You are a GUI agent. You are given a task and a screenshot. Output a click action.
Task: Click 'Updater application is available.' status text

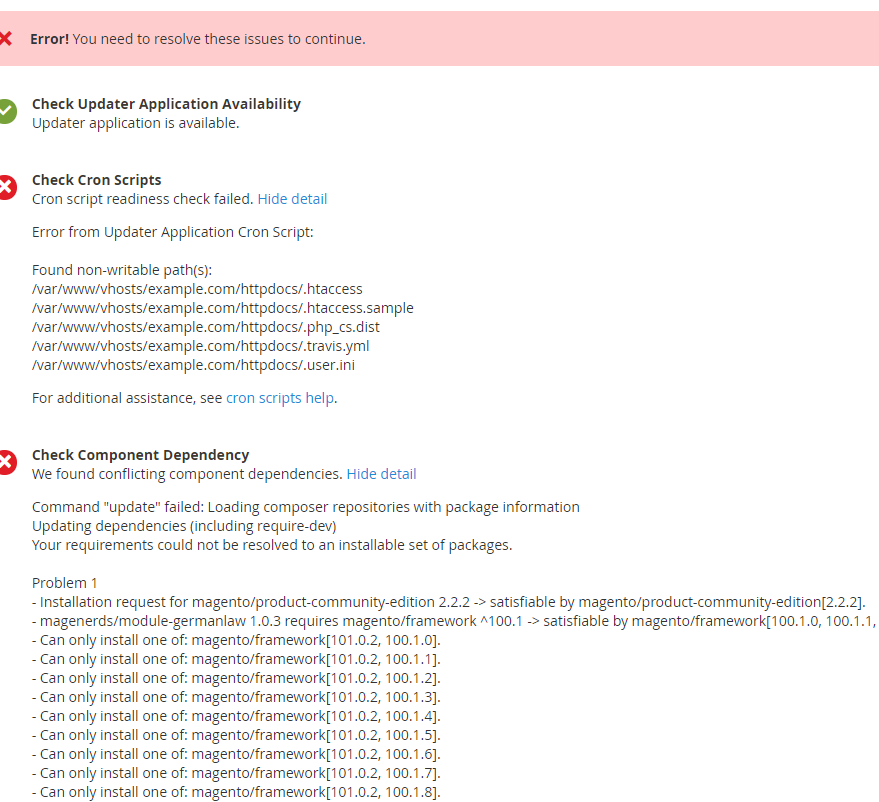[135, 123]
